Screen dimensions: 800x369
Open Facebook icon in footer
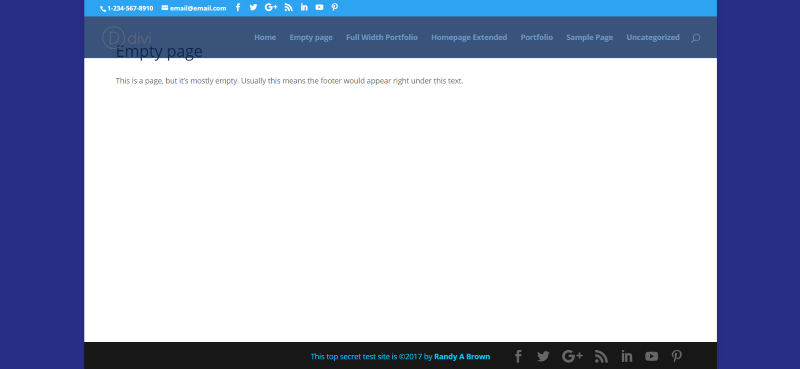coord(518,356)
